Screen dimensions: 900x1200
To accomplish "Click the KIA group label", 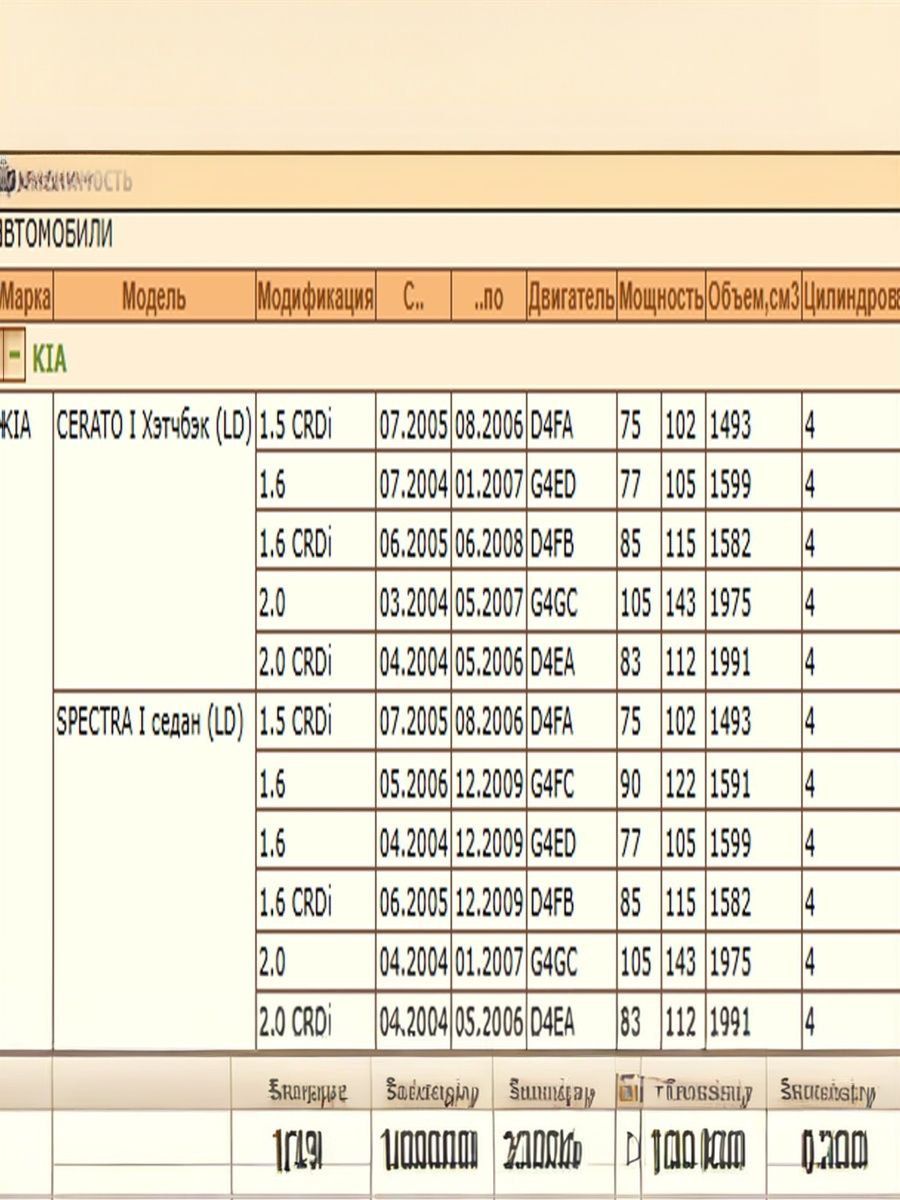I will [x=50, y=358].
